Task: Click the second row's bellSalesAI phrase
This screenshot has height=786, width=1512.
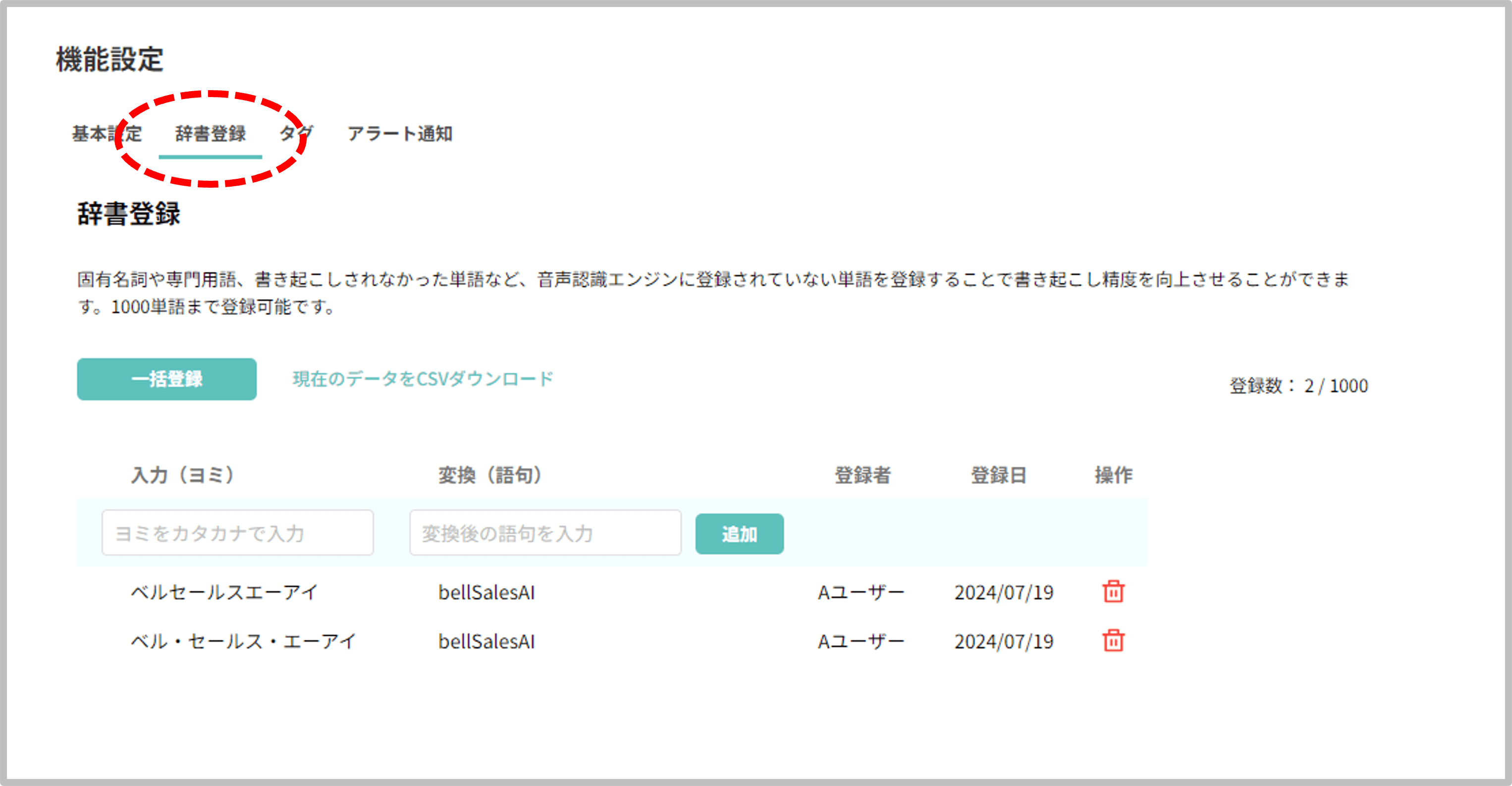Action: [x=486, y=641]
